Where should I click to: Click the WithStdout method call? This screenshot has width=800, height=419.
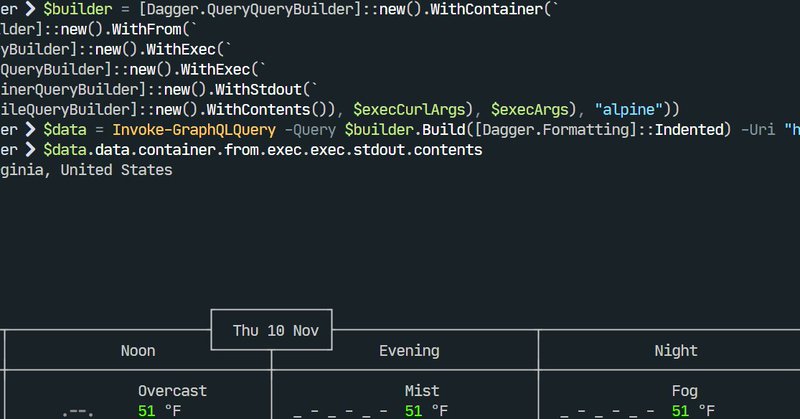tap(258, 89)
